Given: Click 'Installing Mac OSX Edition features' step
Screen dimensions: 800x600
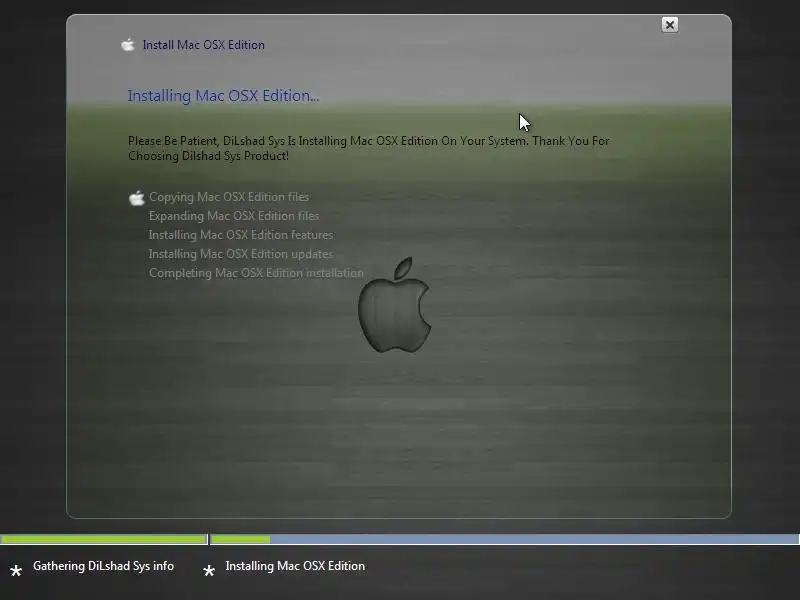Looking at the screenshot, I should click(241, 235).
